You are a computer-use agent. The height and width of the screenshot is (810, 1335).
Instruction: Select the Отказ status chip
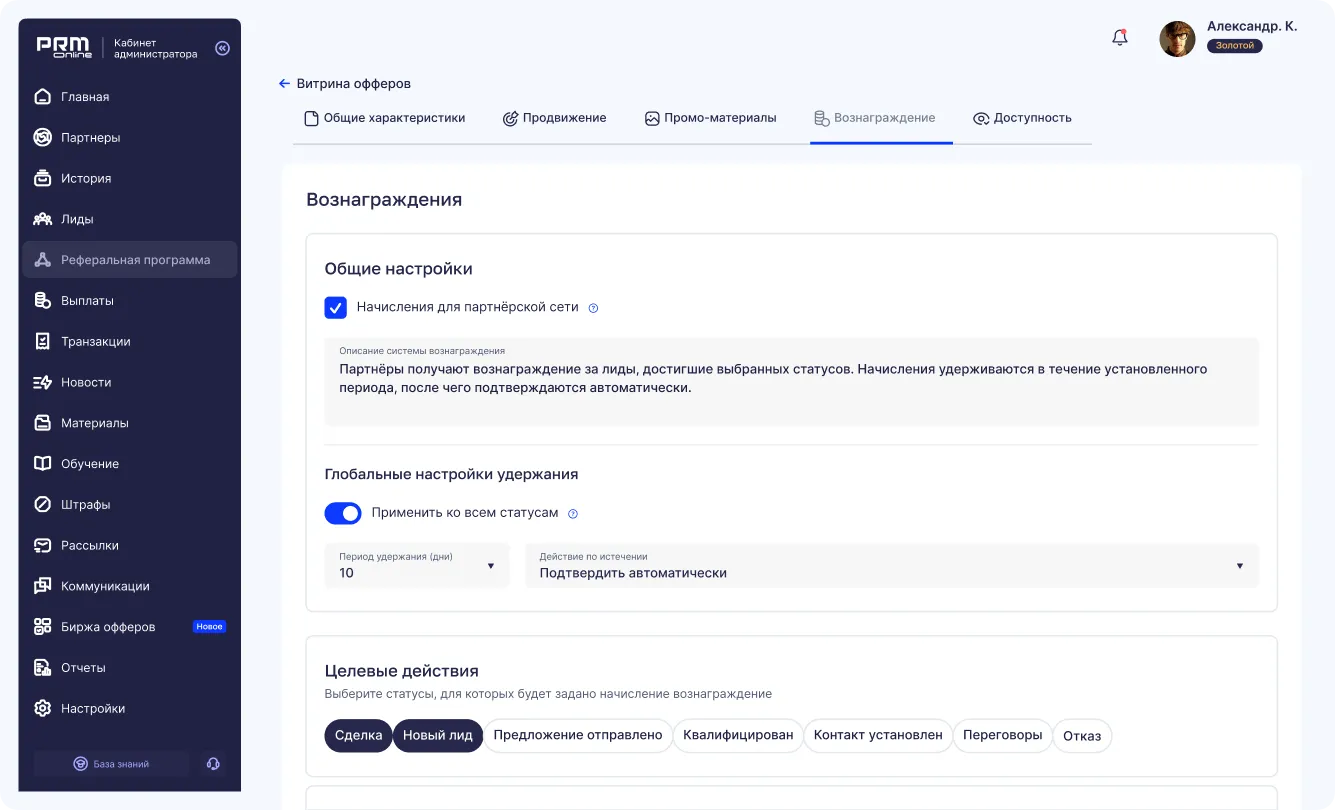click(x=1082, y=736)
